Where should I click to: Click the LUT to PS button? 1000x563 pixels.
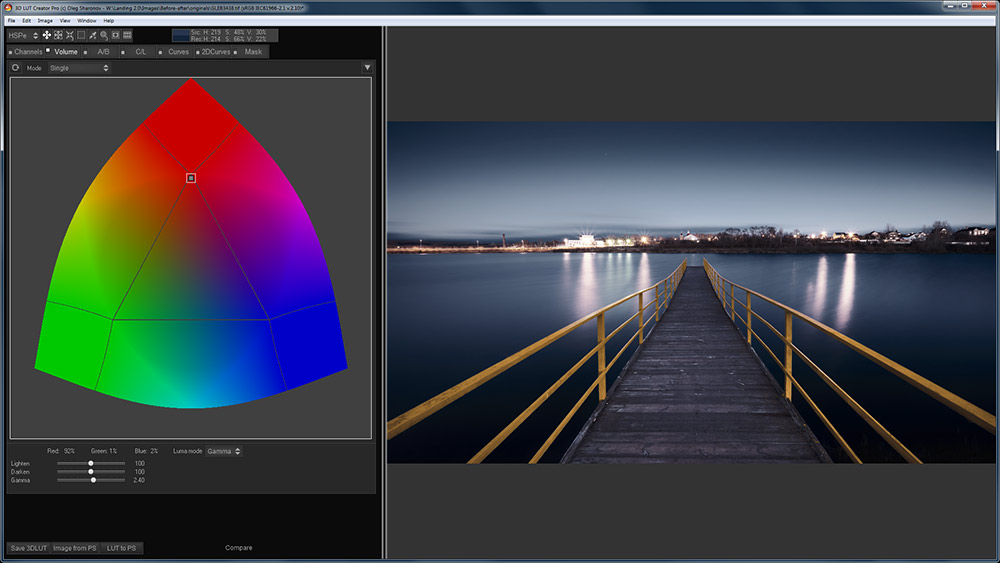point(121,548)
